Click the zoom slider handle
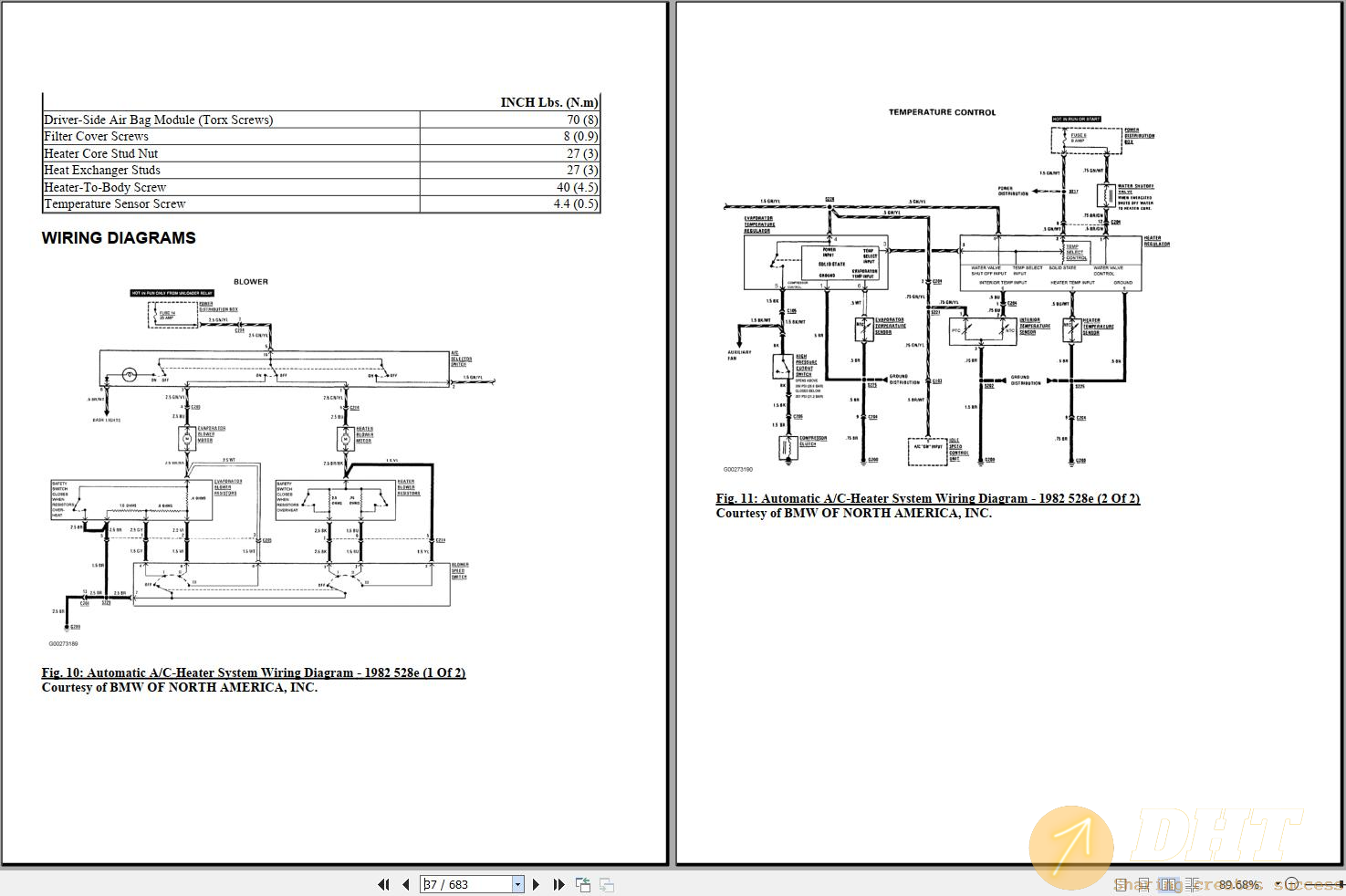The height and width of the screenshot is (896, 1346). pyautogui.click(x=1341, y=884)
